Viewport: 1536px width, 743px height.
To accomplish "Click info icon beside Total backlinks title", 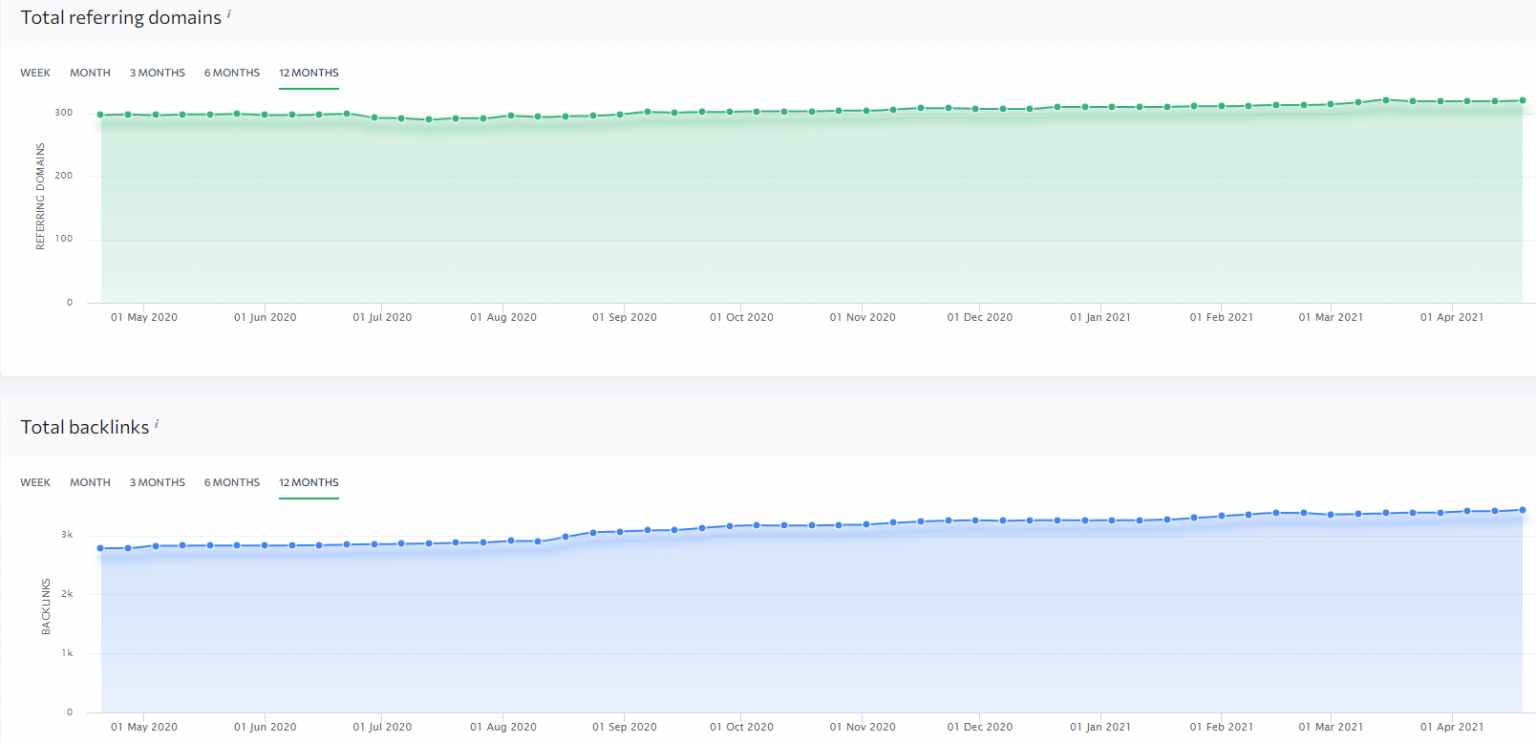I will [157, 424].
